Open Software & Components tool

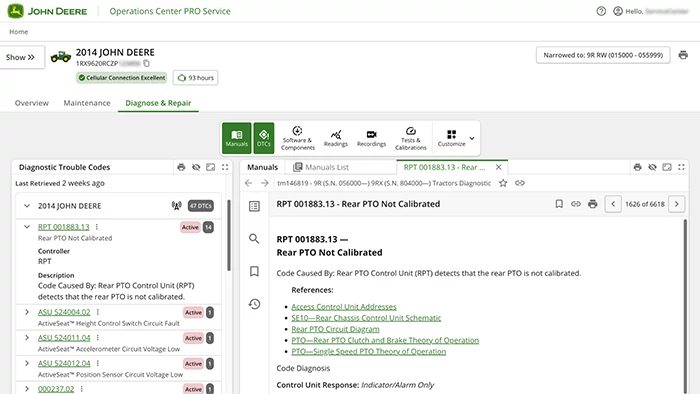(298, 138)
